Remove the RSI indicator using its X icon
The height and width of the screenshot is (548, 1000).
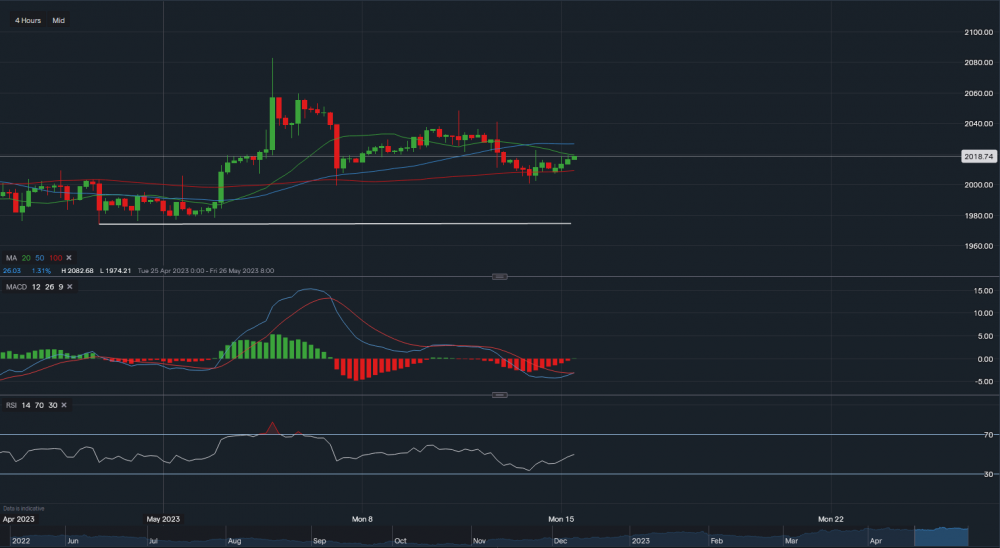pyautogui.click(x=65, y=405)
